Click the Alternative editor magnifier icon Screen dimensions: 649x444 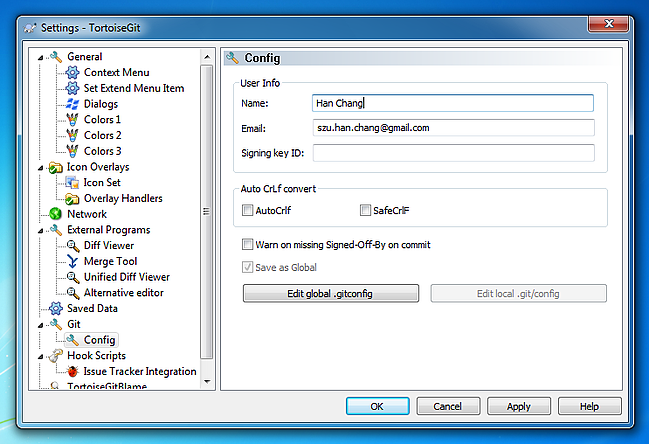point(73,293)
